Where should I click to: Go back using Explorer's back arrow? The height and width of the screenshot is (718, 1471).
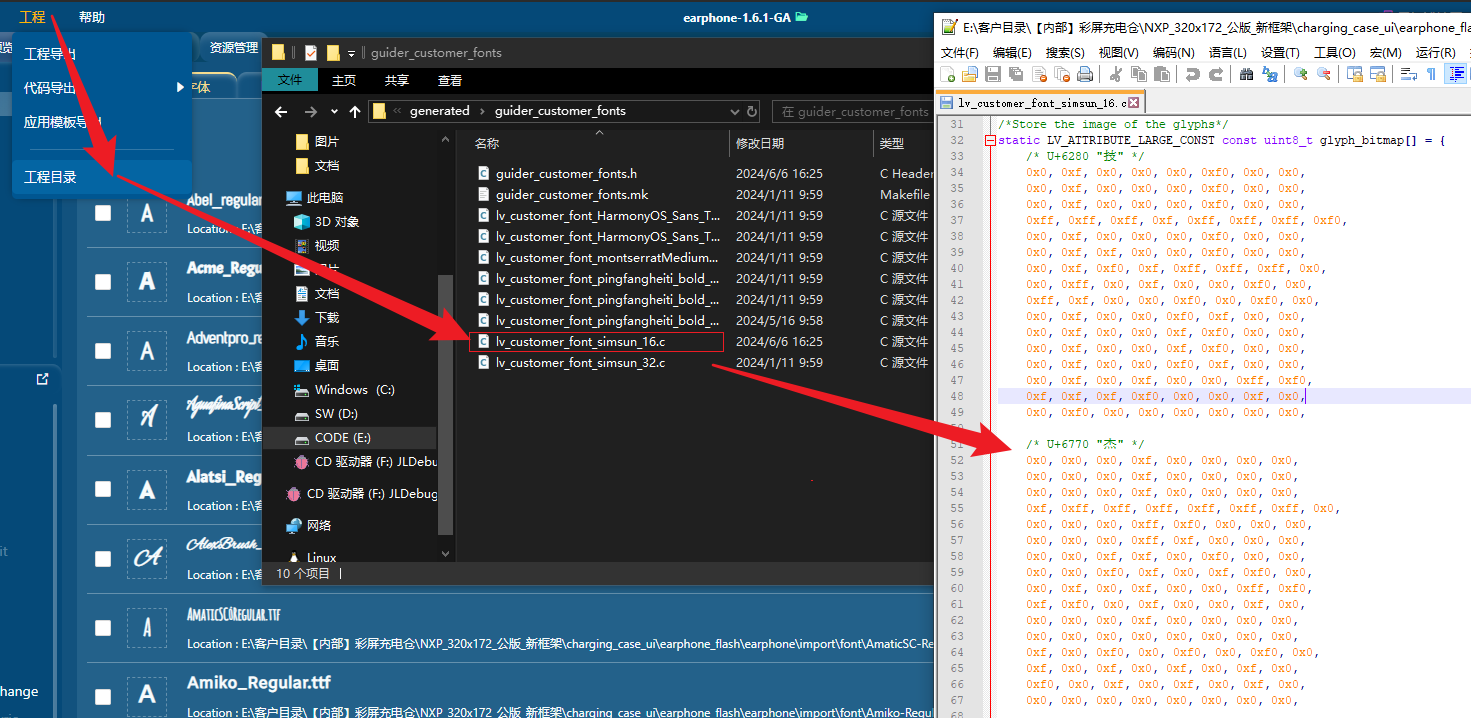click(x=281, y=112)
